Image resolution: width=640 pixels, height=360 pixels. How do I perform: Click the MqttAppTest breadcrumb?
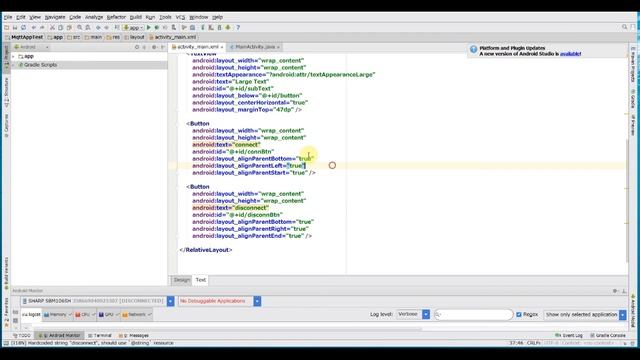click(24, 37)
